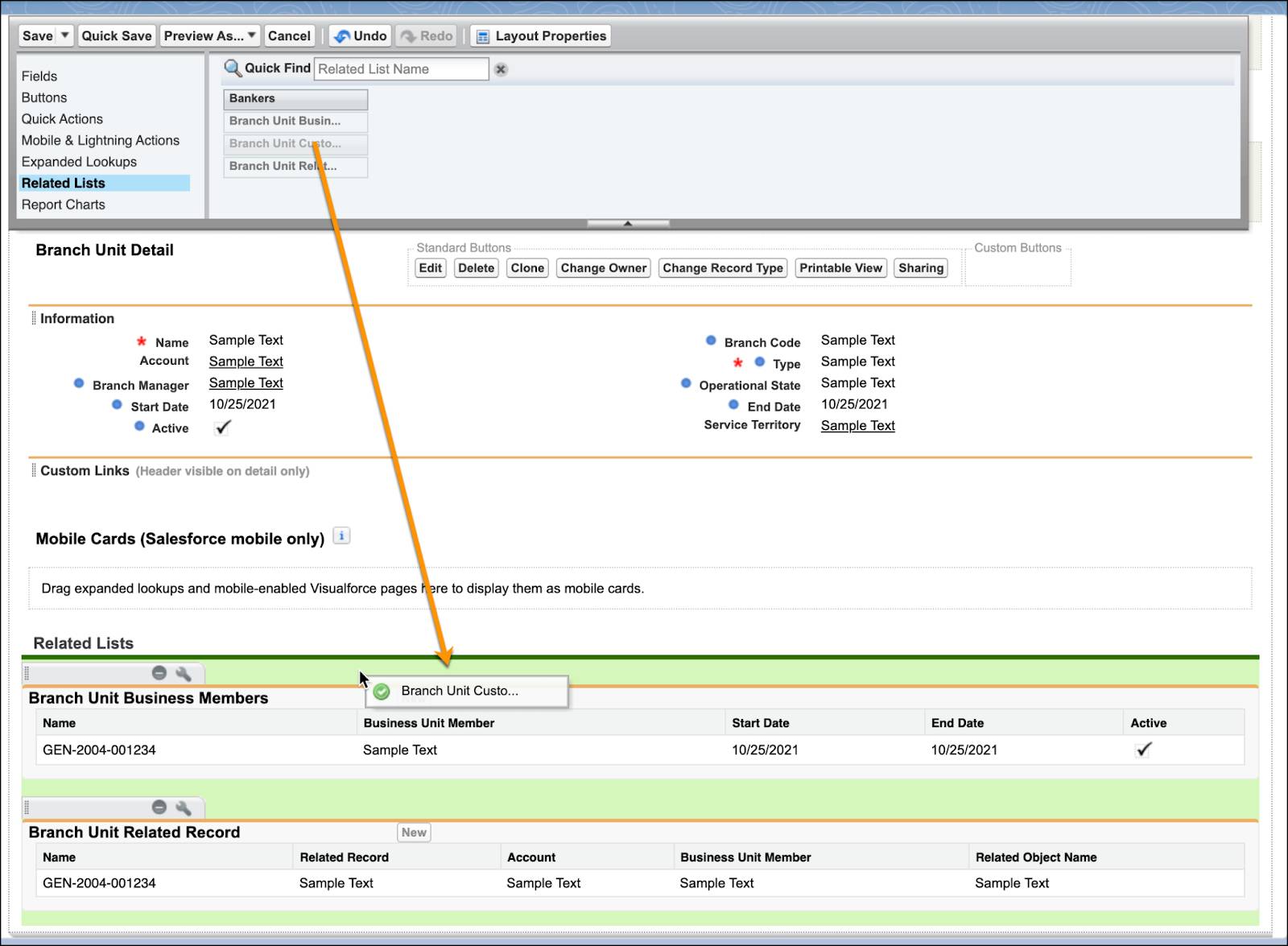Viewport: 1288px width, 946px height.
Task: Open the Service Territory Sample Text link
Action: pyautogui.click(x=857, y=425)
